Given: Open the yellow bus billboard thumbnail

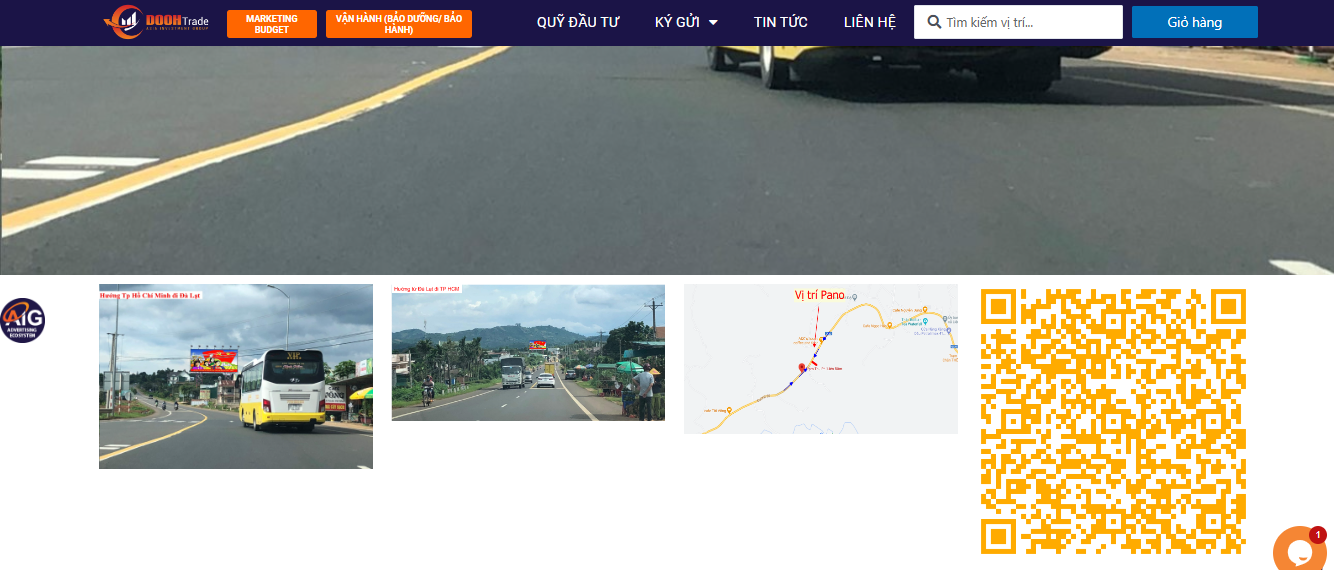Looking at the screenshot, I should pyautogui.click(x=236, y=376).
